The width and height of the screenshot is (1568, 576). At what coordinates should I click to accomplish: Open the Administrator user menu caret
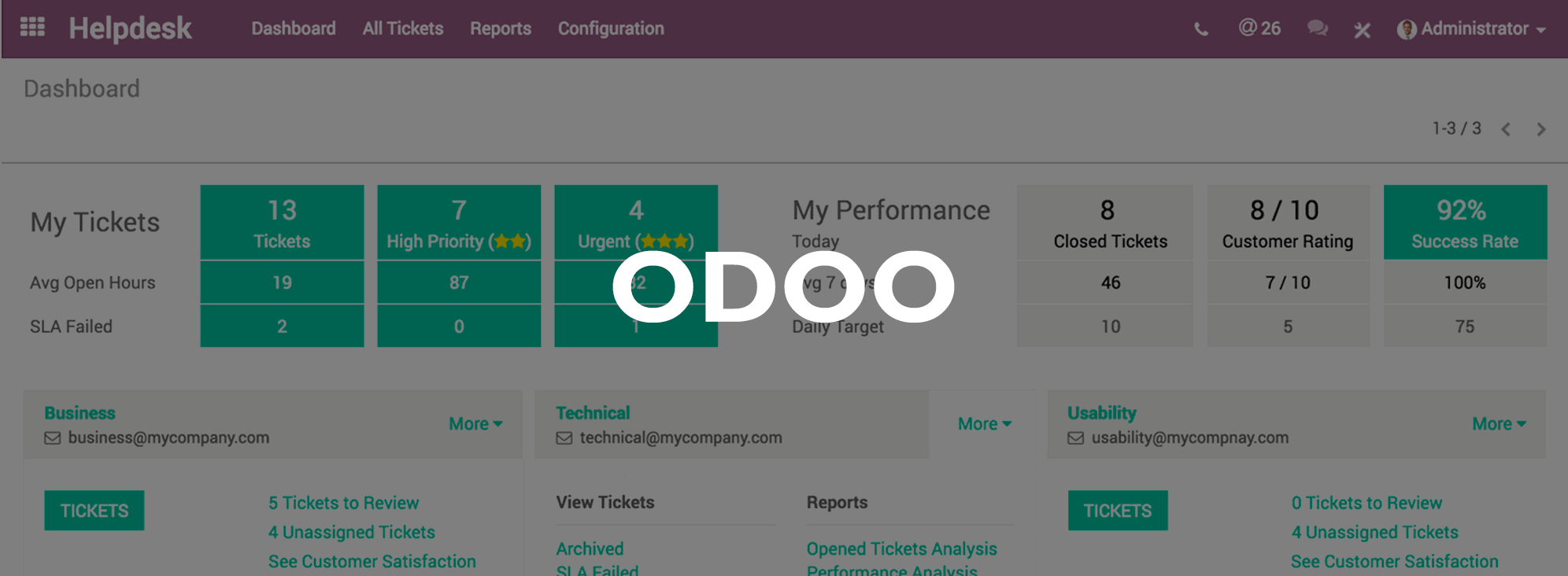[x=1541, y=30]
